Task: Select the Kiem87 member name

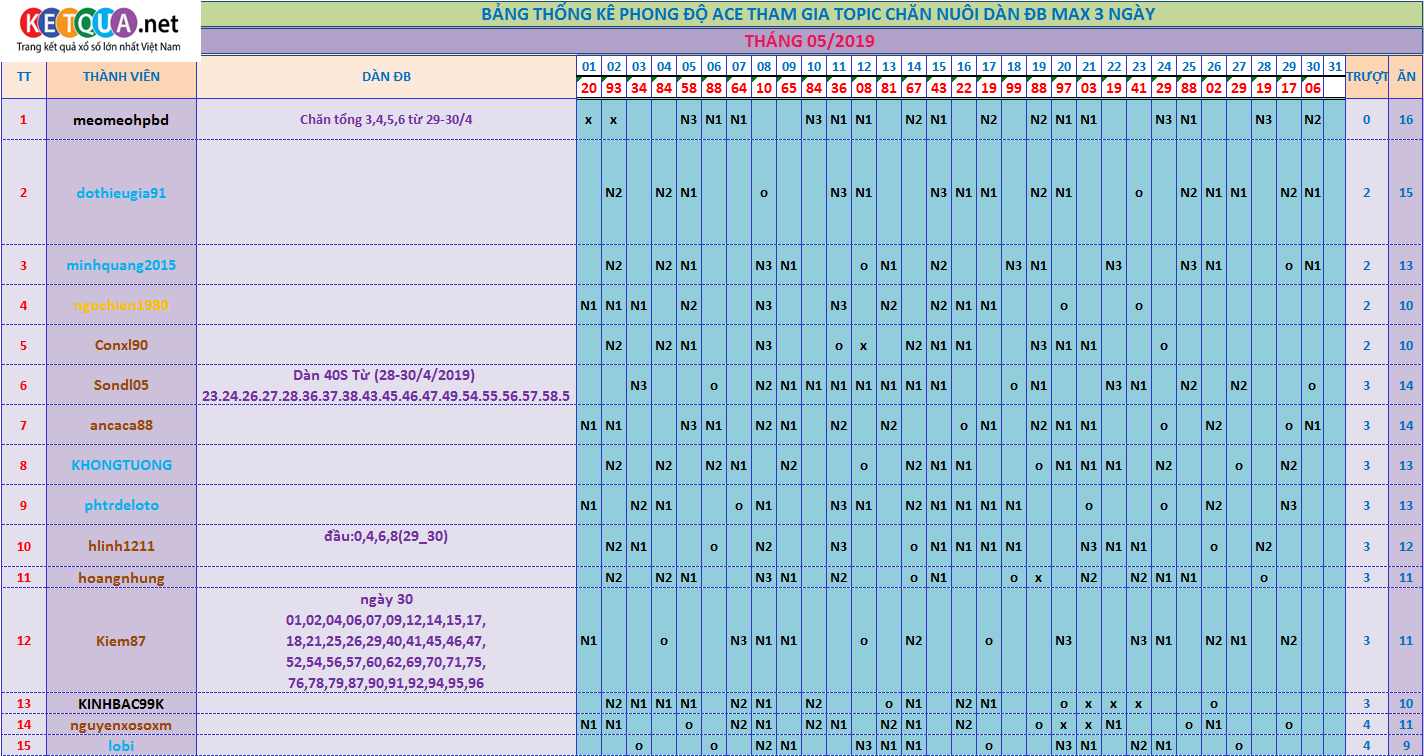Action: click(x=121, y=641)
